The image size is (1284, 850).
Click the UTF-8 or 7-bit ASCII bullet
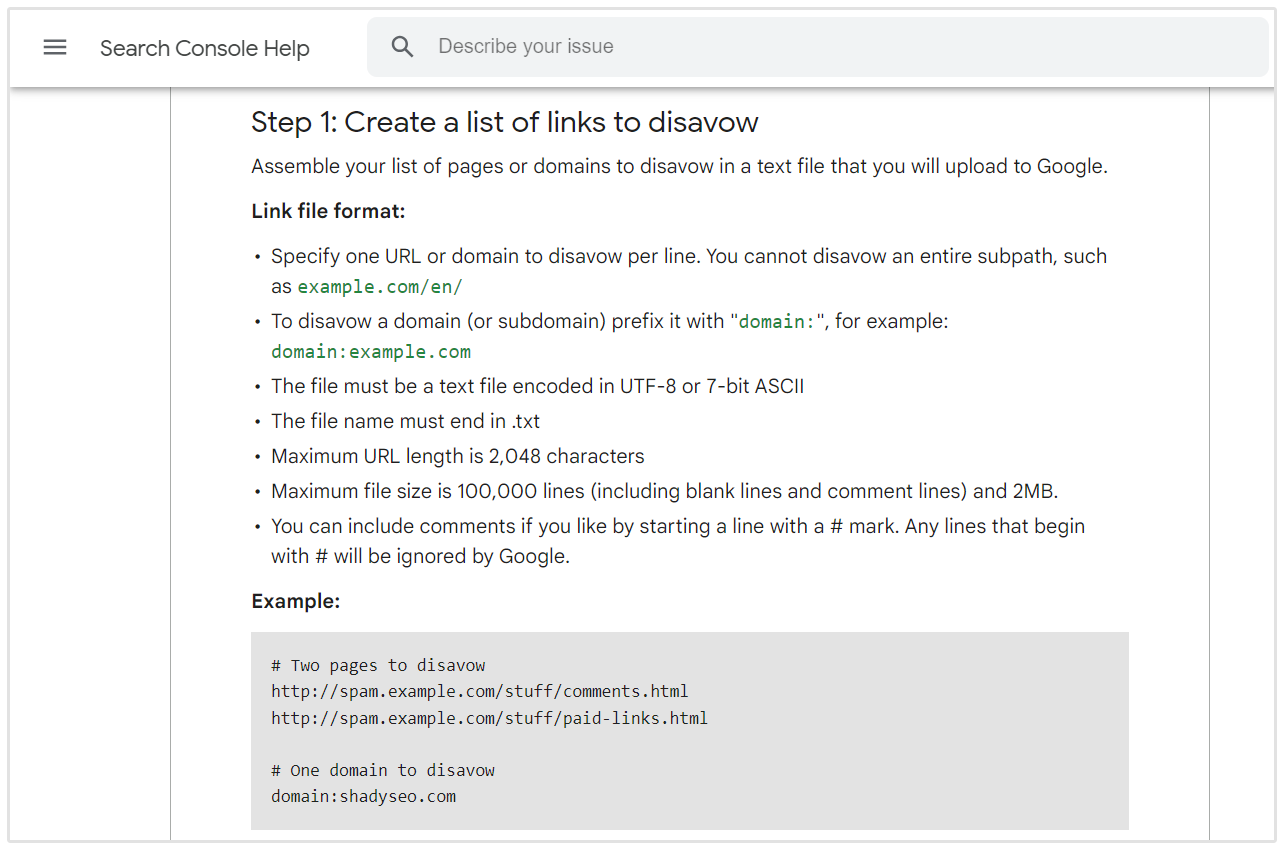coord(537,386)
